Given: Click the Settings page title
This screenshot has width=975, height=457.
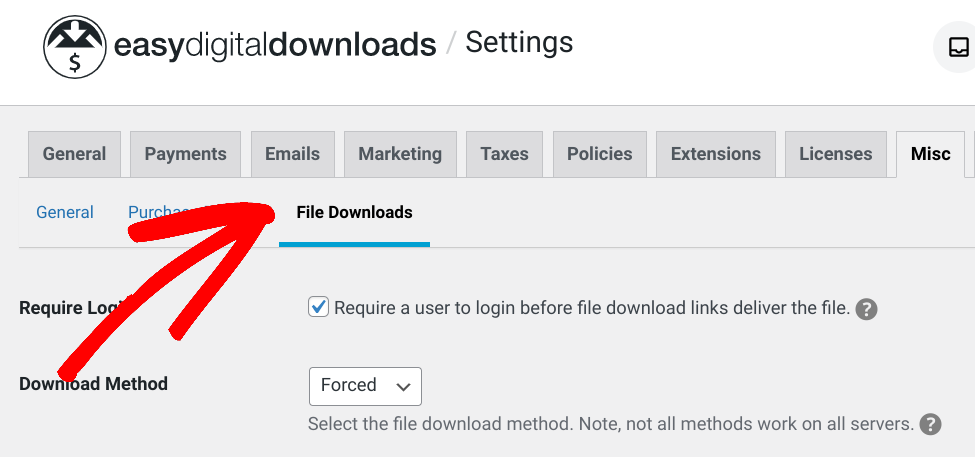Looking at the screenshot, I should (x=519, y=42).
